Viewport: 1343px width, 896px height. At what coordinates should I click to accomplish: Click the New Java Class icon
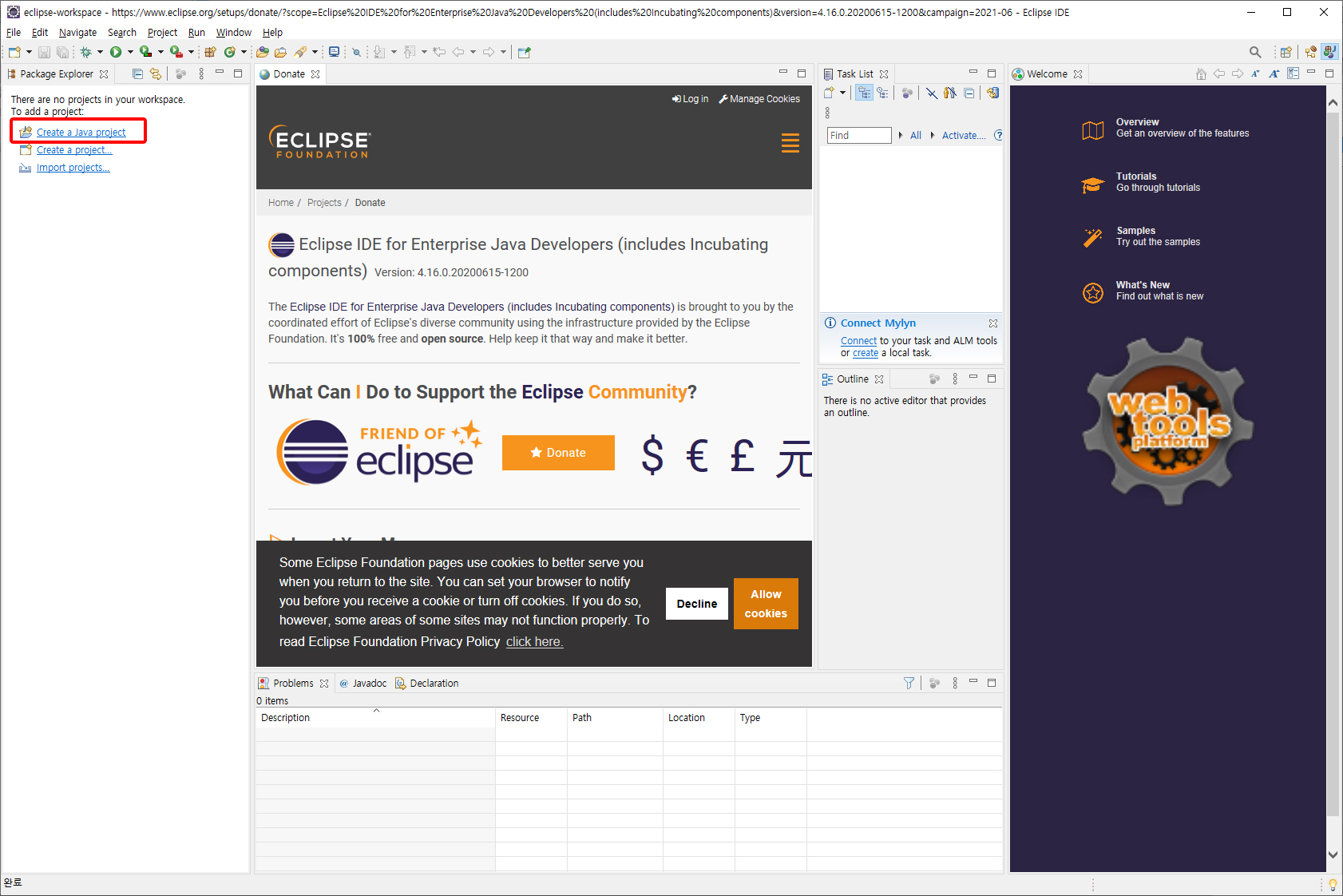pyautogui.click(x=229, y=52)
